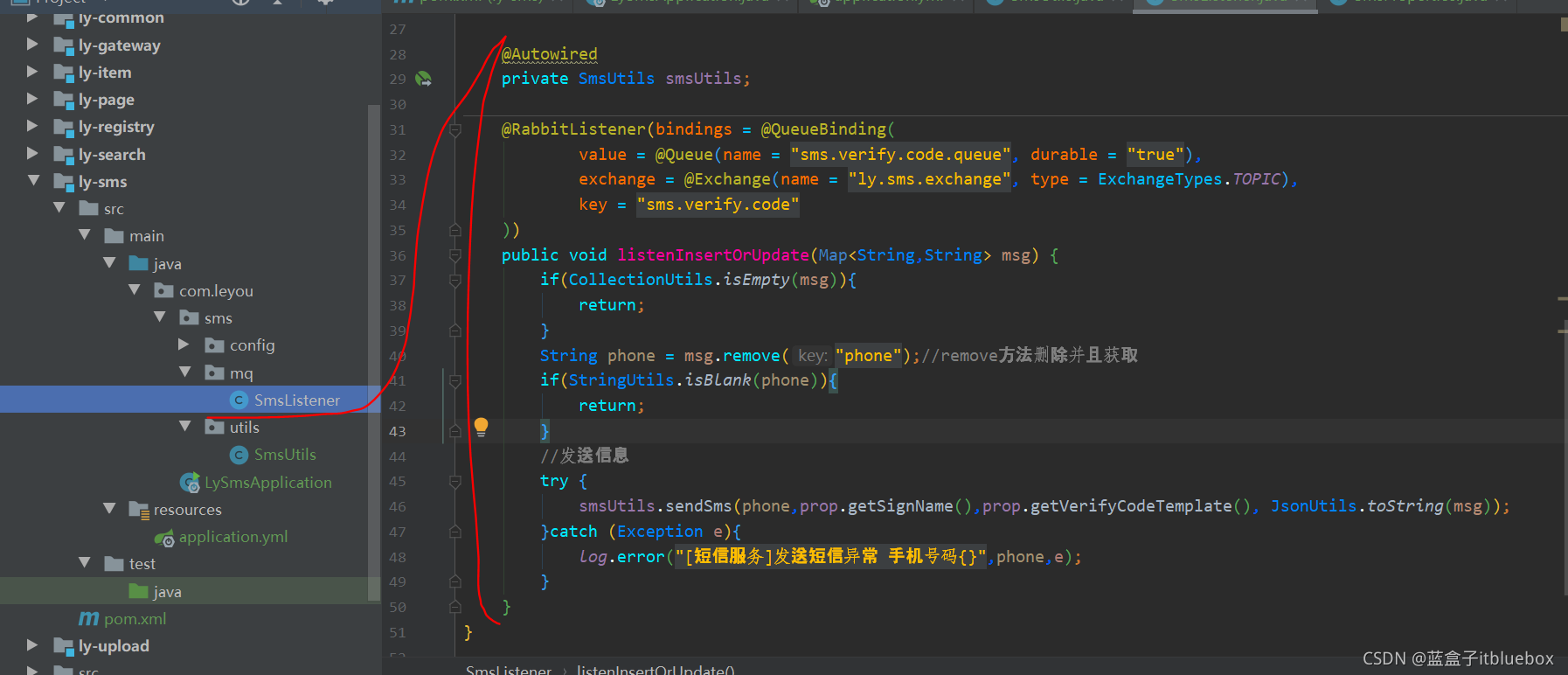
Task: Click the LySmsApplication Spring Boot icon
Action: pos(190,483)
